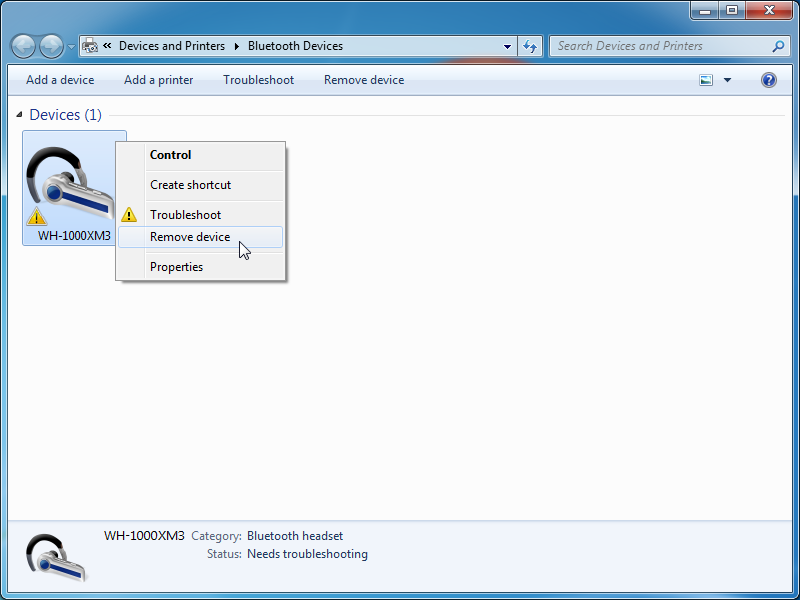Click Add a printer in toolbar
800x600 pixels.
click(159, 80)
